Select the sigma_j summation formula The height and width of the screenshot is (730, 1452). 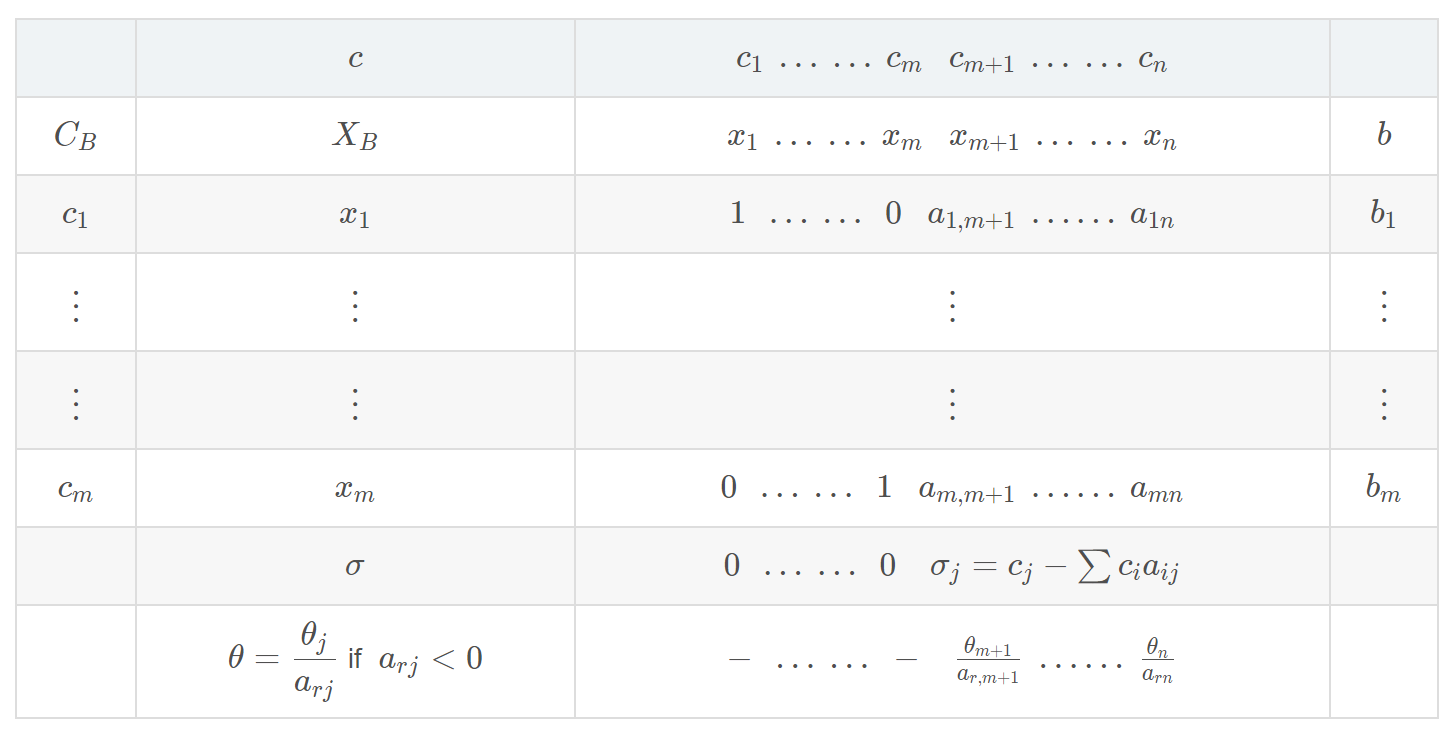(1055, 567)
